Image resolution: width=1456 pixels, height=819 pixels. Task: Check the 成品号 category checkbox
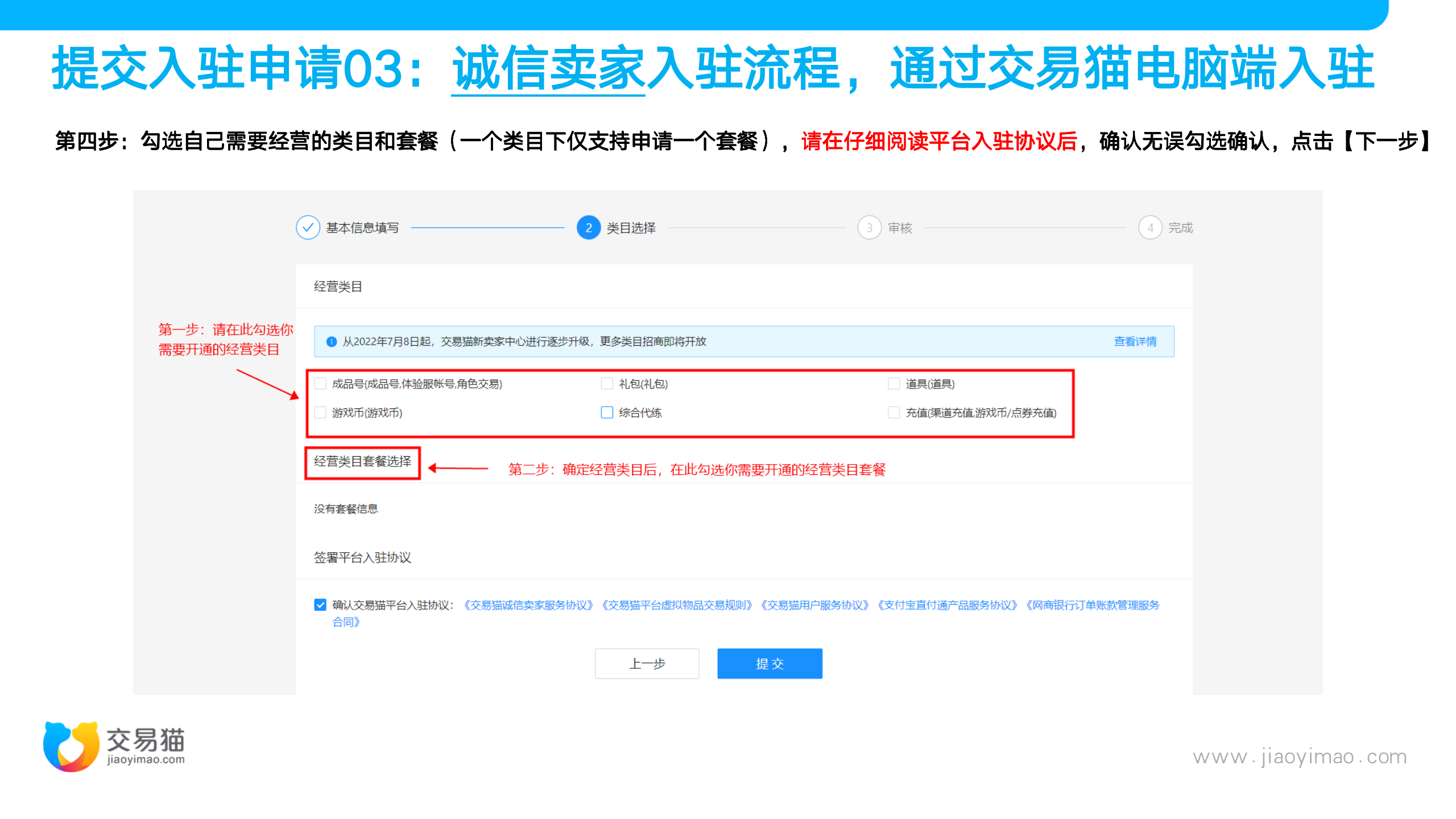coord(320,384)
